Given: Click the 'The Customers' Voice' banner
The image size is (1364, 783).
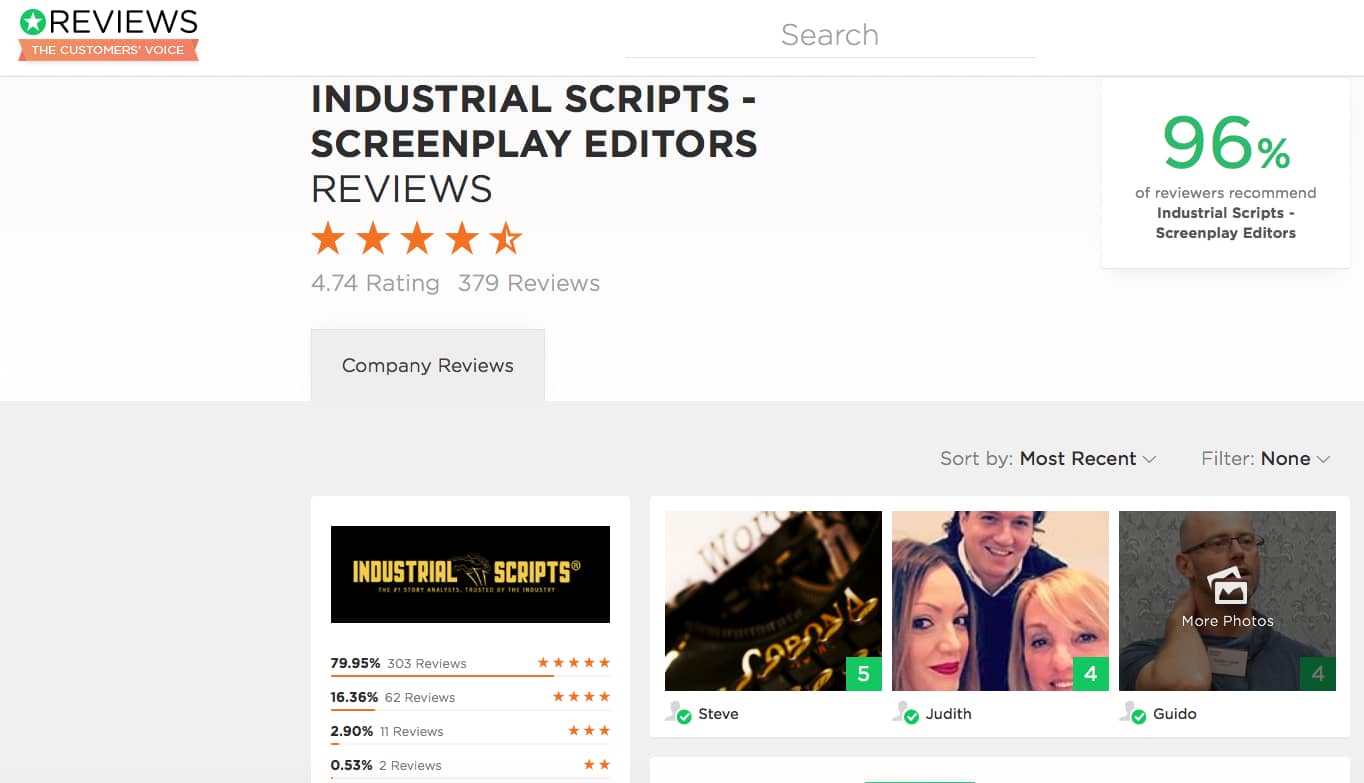Looking at the screenshot, I should tap(107, 47).
